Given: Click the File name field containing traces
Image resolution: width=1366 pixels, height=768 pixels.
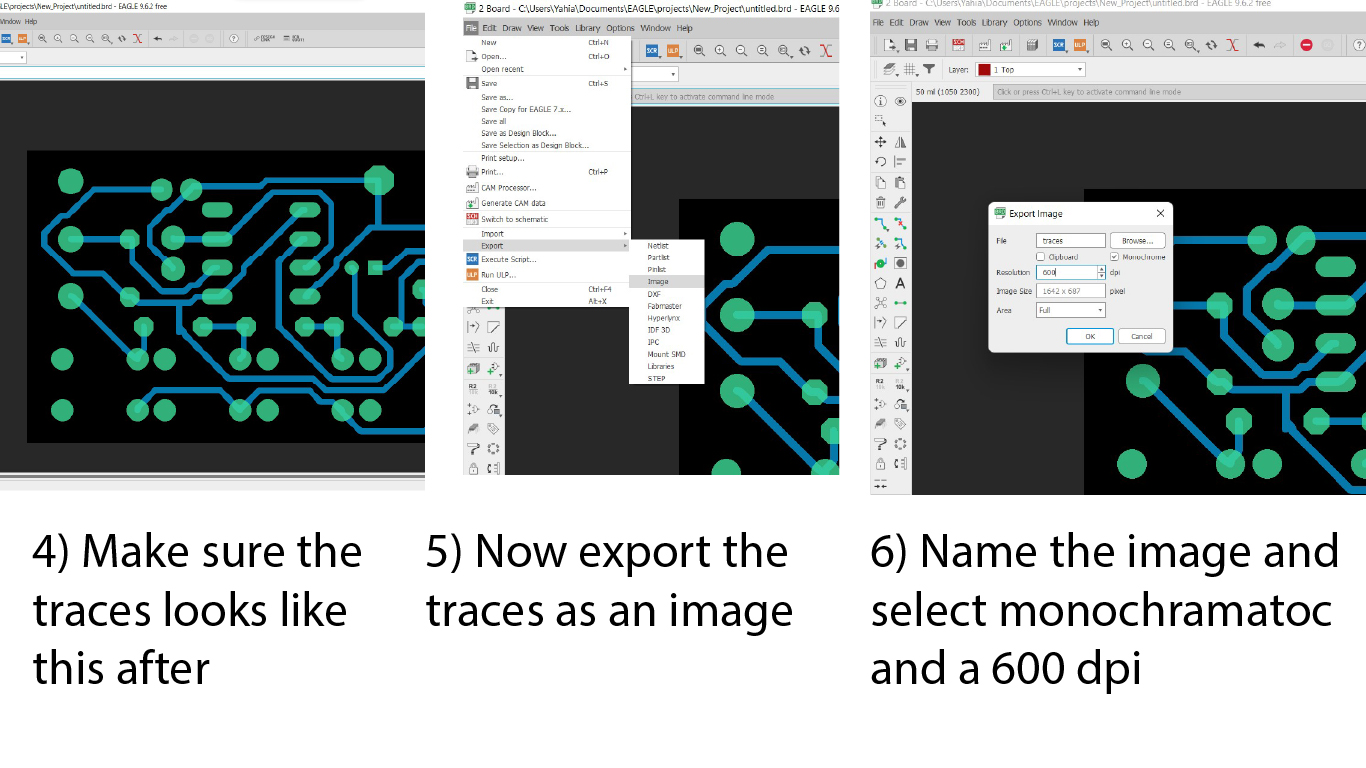Looking at the screenshot, I should point(1071,241).
